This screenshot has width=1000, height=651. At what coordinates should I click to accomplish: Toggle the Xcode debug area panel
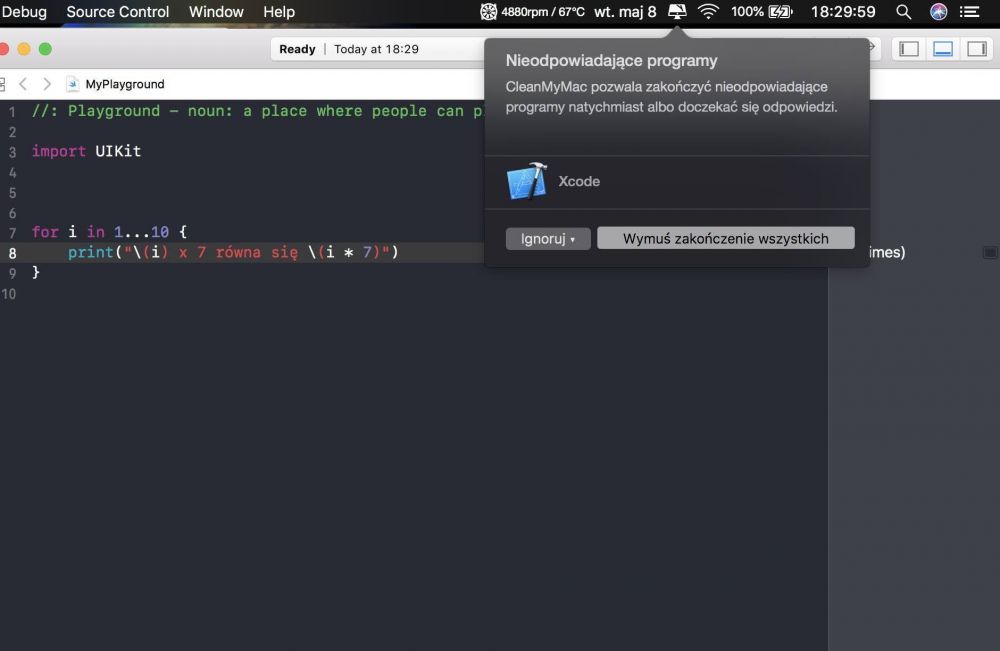[943, 48]
